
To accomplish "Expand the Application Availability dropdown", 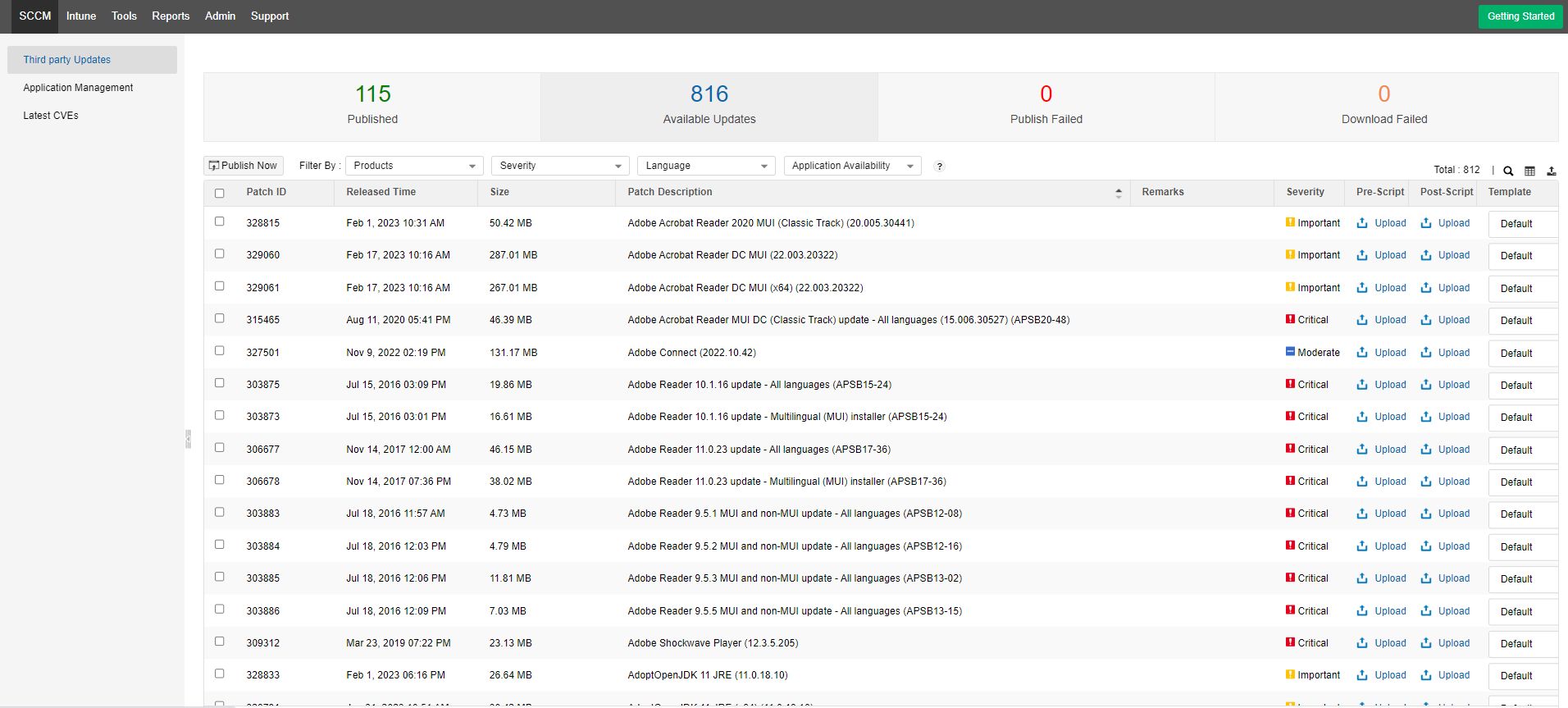I will point(852,166).
